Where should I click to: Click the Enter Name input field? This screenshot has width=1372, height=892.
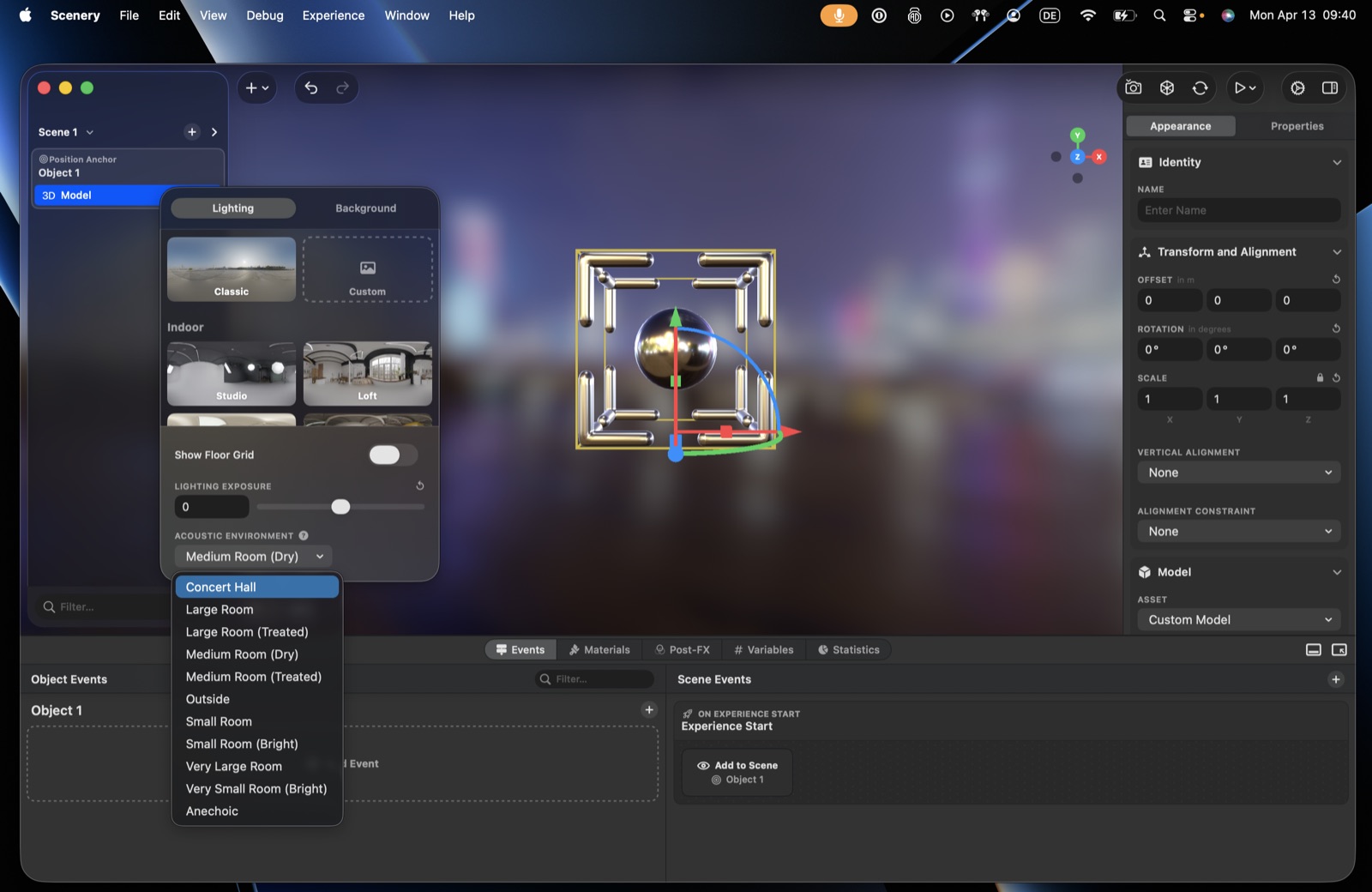point(1239,210)
